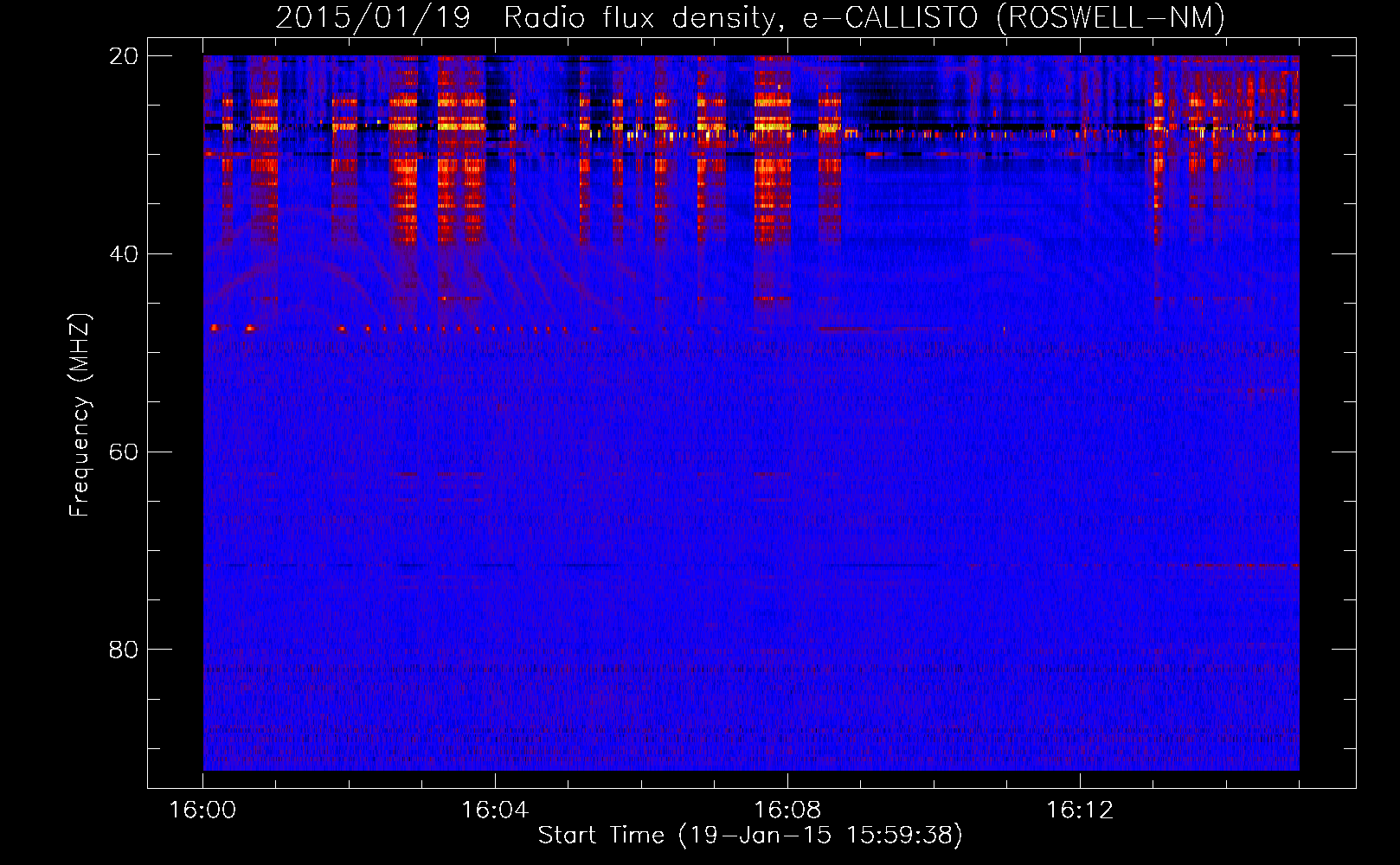Click the plot title 'Radio flux density, e-CALLISTO (ROSWELL-NM)'
The image size is (1400, 865).
[x=864, y=17]
